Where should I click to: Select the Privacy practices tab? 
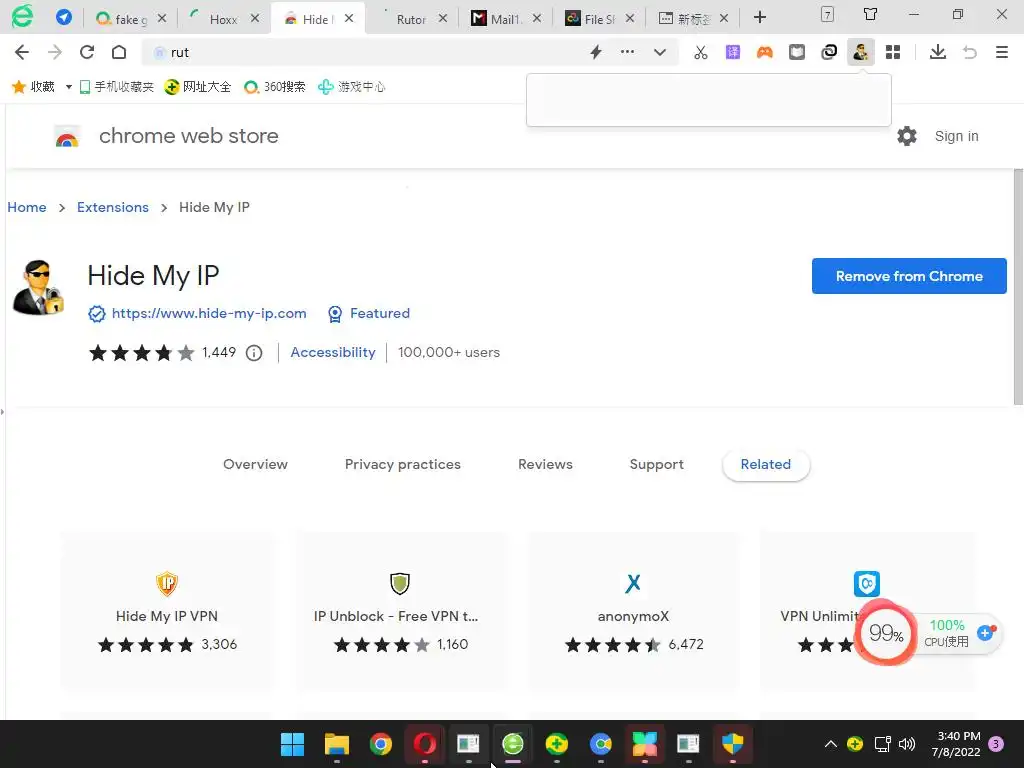(402, 464)
